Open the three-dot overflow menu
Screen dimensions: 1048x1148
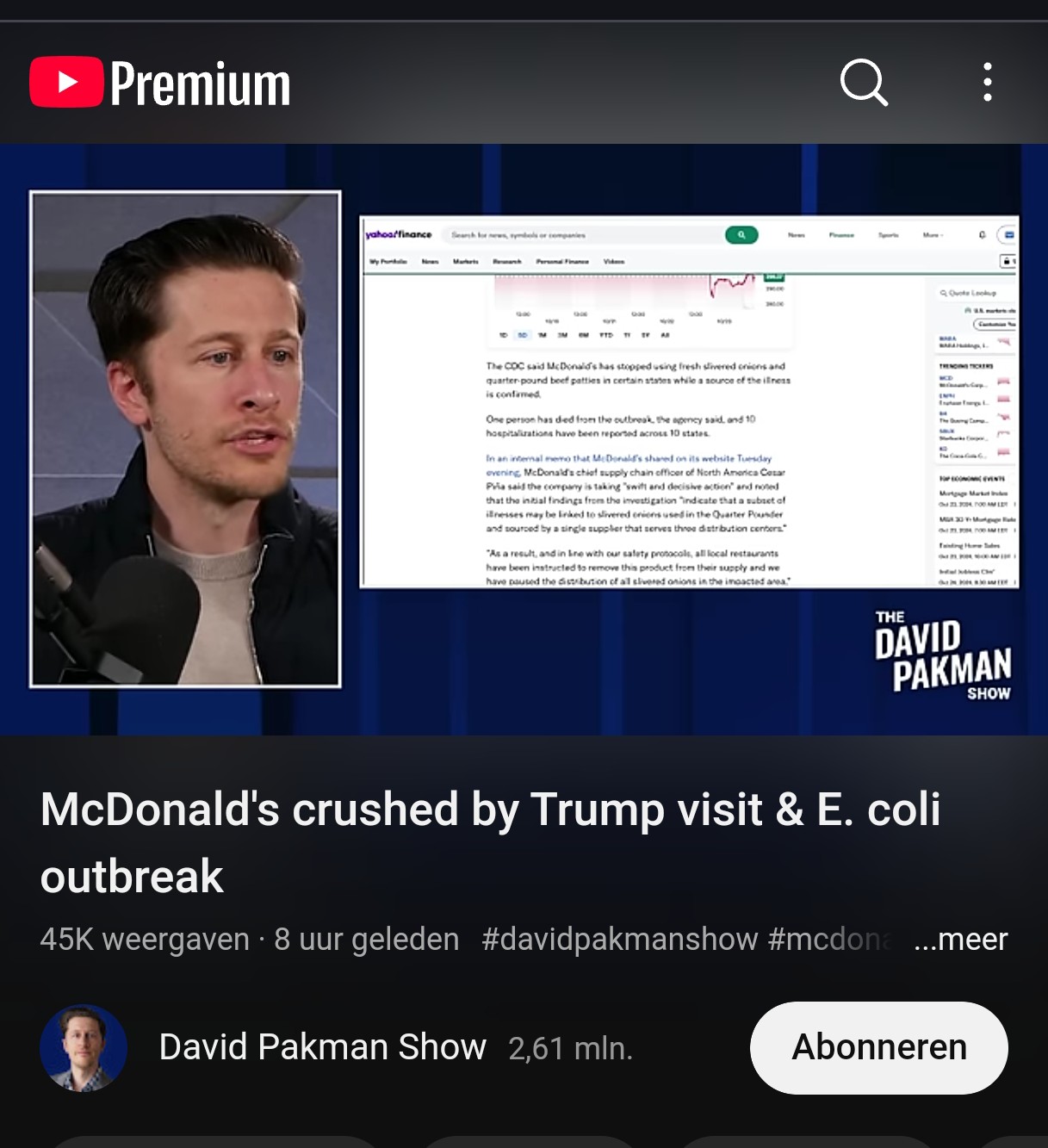tap(988, 83)
